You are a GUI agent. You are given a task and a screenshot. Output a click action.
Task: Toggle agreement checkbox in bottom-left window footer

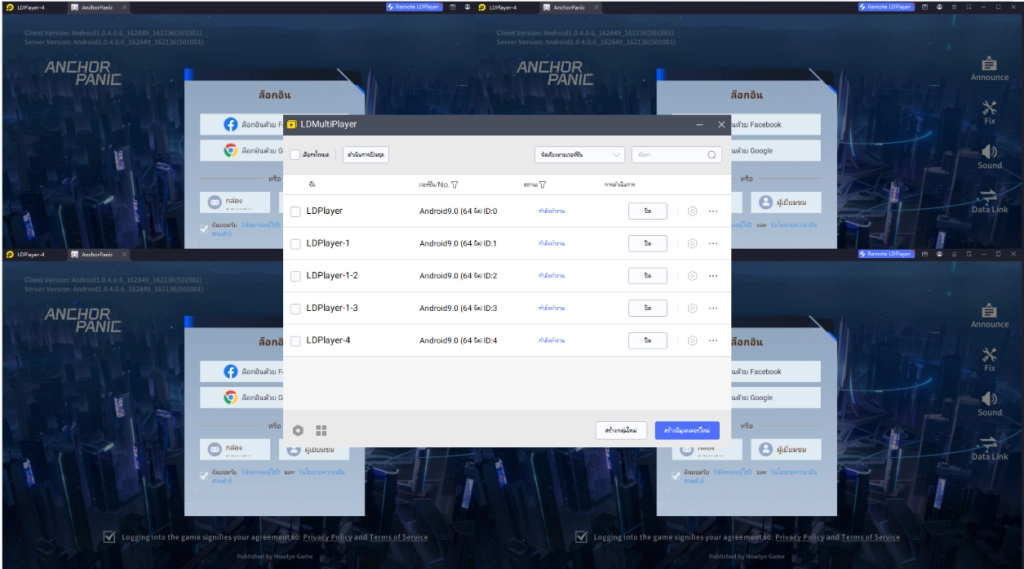[109, 537]
